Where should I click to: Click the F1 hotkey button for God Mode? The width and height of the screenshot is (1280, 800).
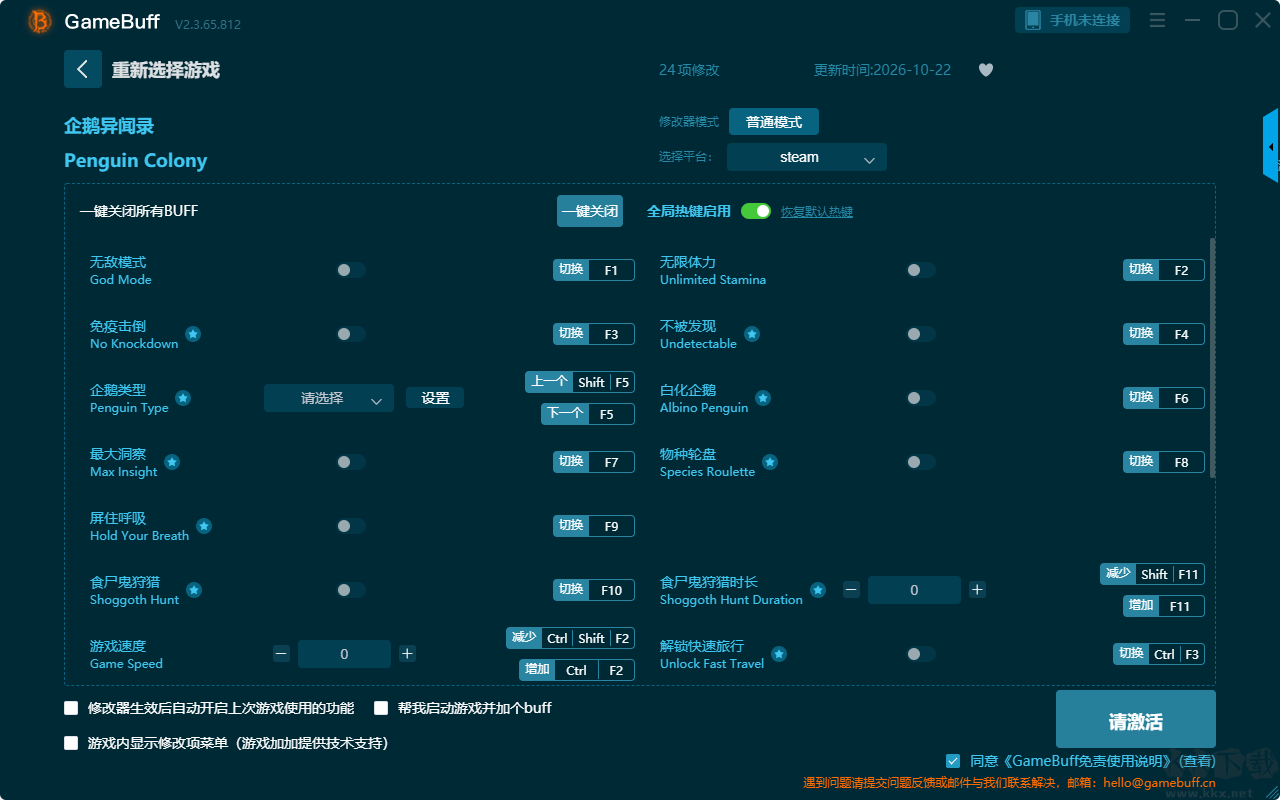[594, 270]
